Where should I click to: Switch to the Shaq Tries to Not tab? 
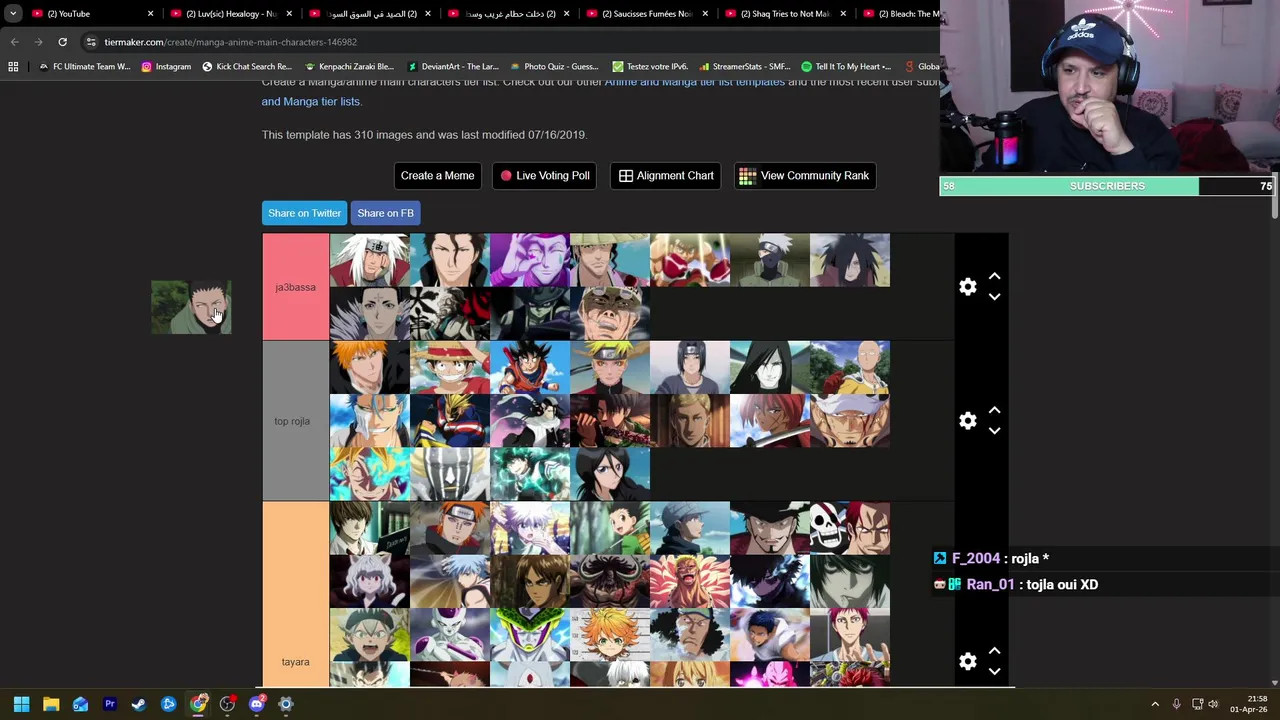(785, 14)
